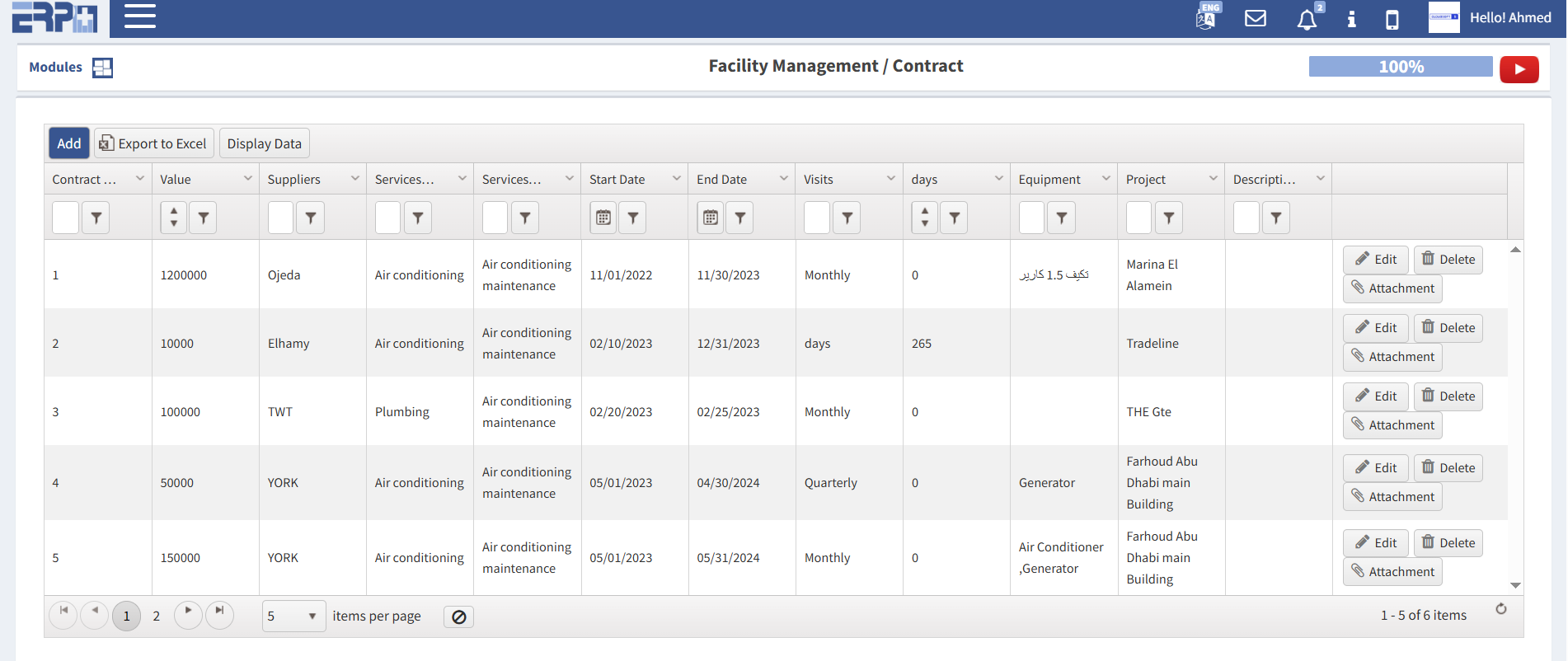Image resolution: width=1568 pixels, height=661 pixels.
Task: Open the Modules menu
Action: point(70,68)
